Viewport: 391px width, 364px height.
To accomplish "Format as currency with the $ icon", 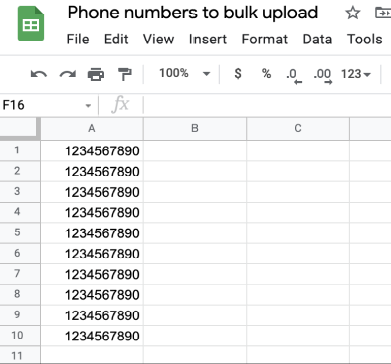I will [238, 73].
